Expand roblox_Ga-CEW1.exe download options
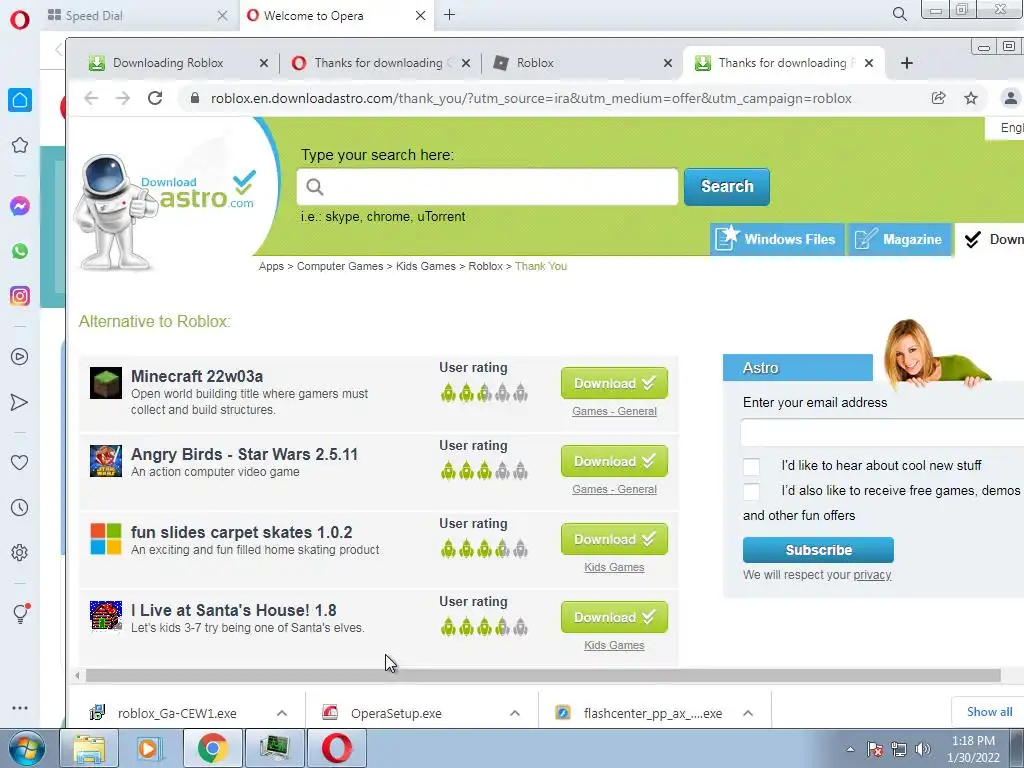The width and height of the screenshot is (1024, 768). coord(282,713)
